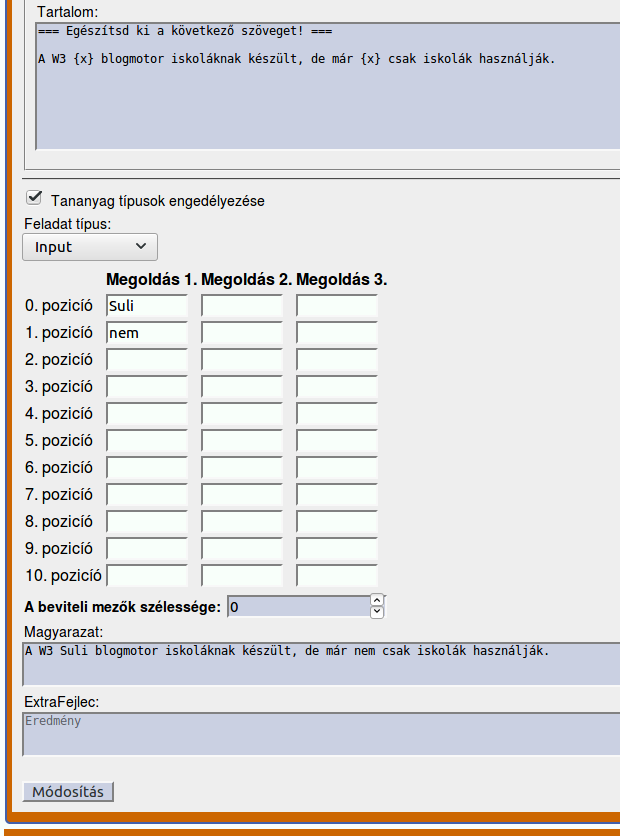Screen dimensions: 620x836
Task: Click Megoldás 1 field for 2. pozició
Action: pyautogui.click(x=147, y=360)
